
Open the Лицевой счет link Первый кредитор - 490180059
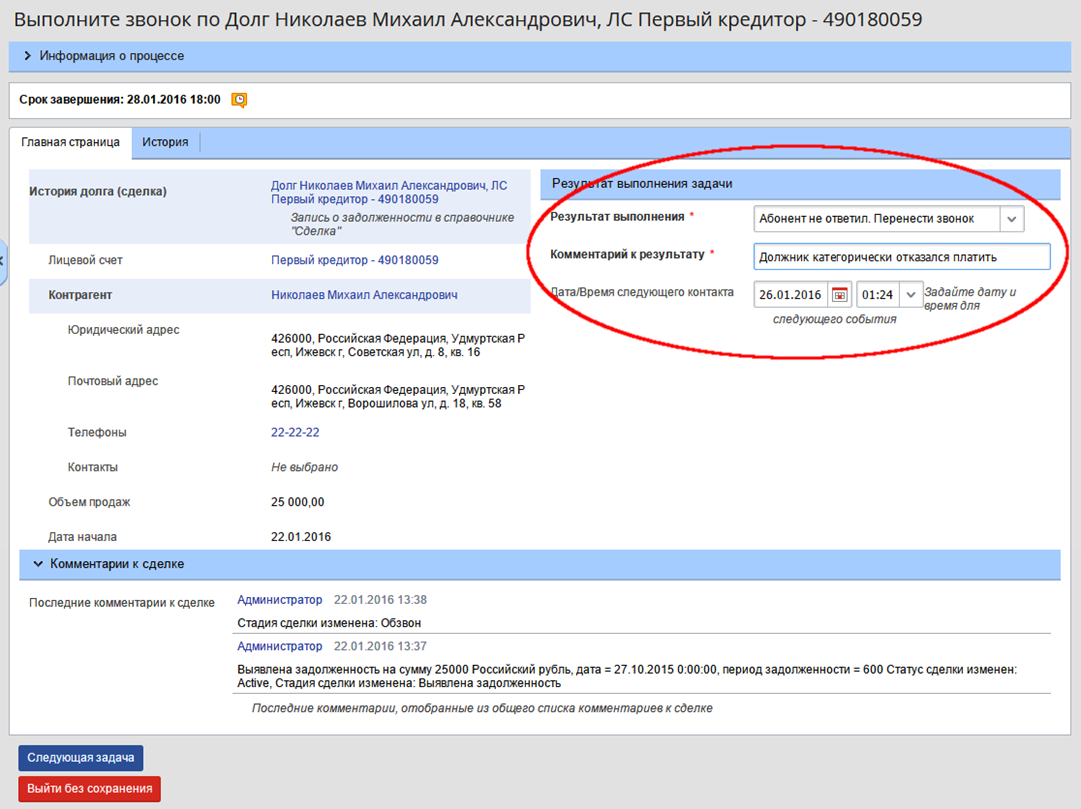(x=354, y=260)
